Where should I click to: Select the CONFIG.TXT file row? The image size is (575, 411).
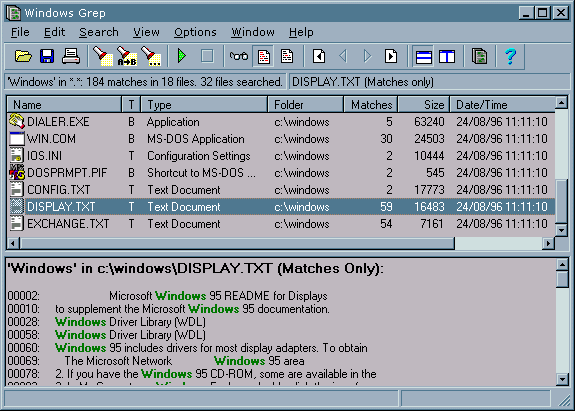(x=281, y=190)
